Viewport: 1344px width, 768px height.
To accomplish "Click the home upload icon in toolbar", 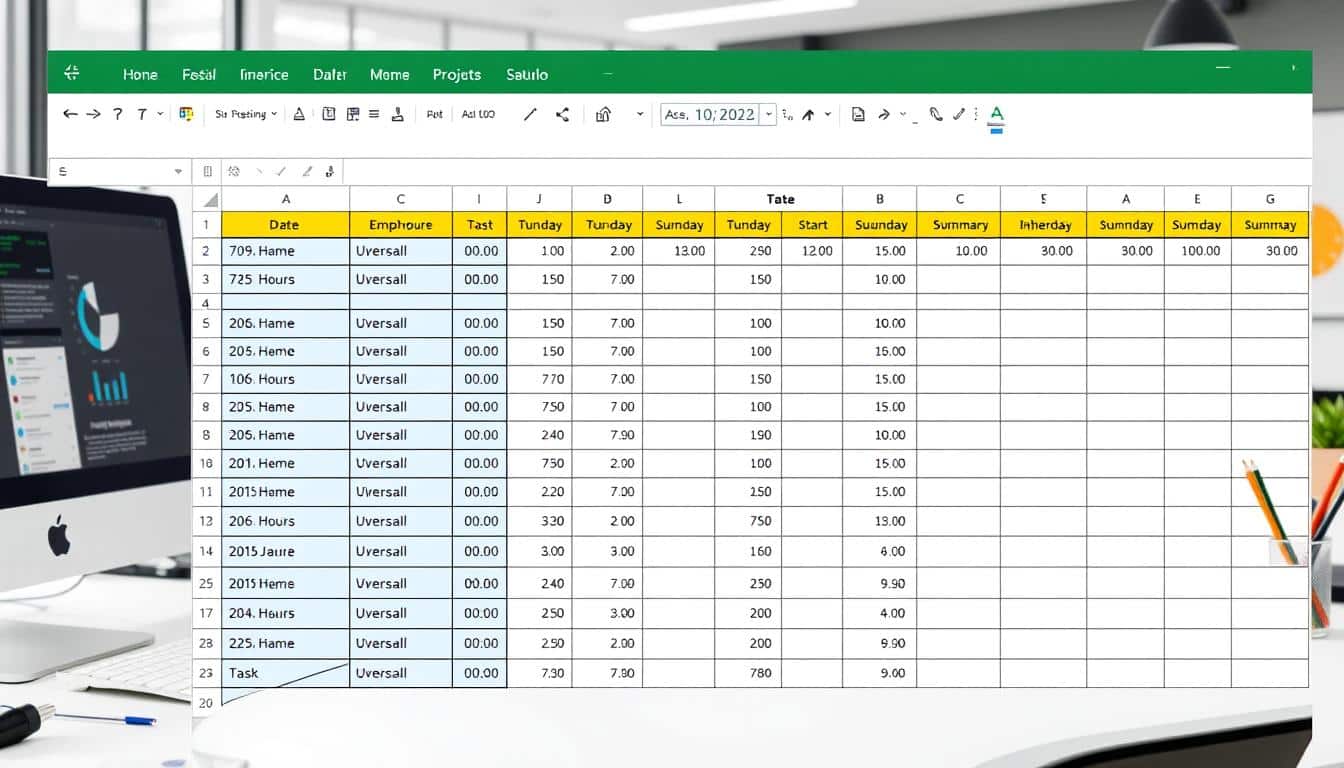I will coord(603,114).
